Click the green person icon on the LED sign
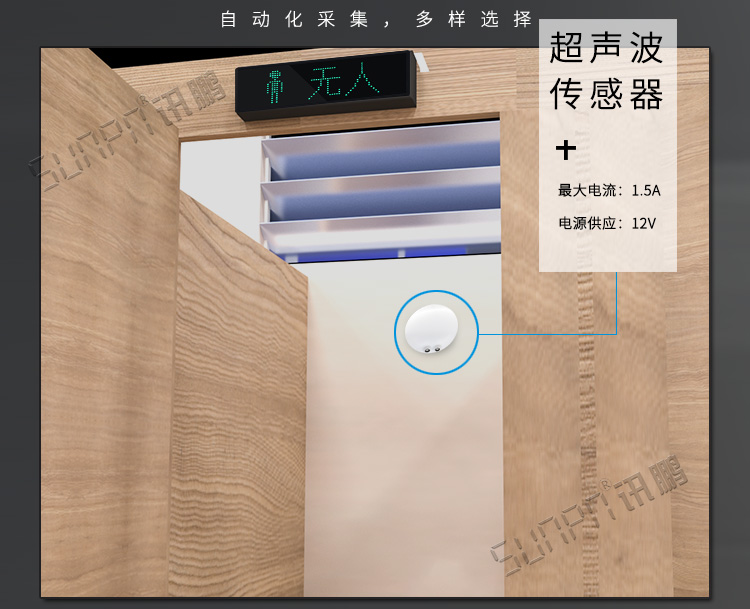The height and width of the screenshot is (609, 750). pos(274,87)
